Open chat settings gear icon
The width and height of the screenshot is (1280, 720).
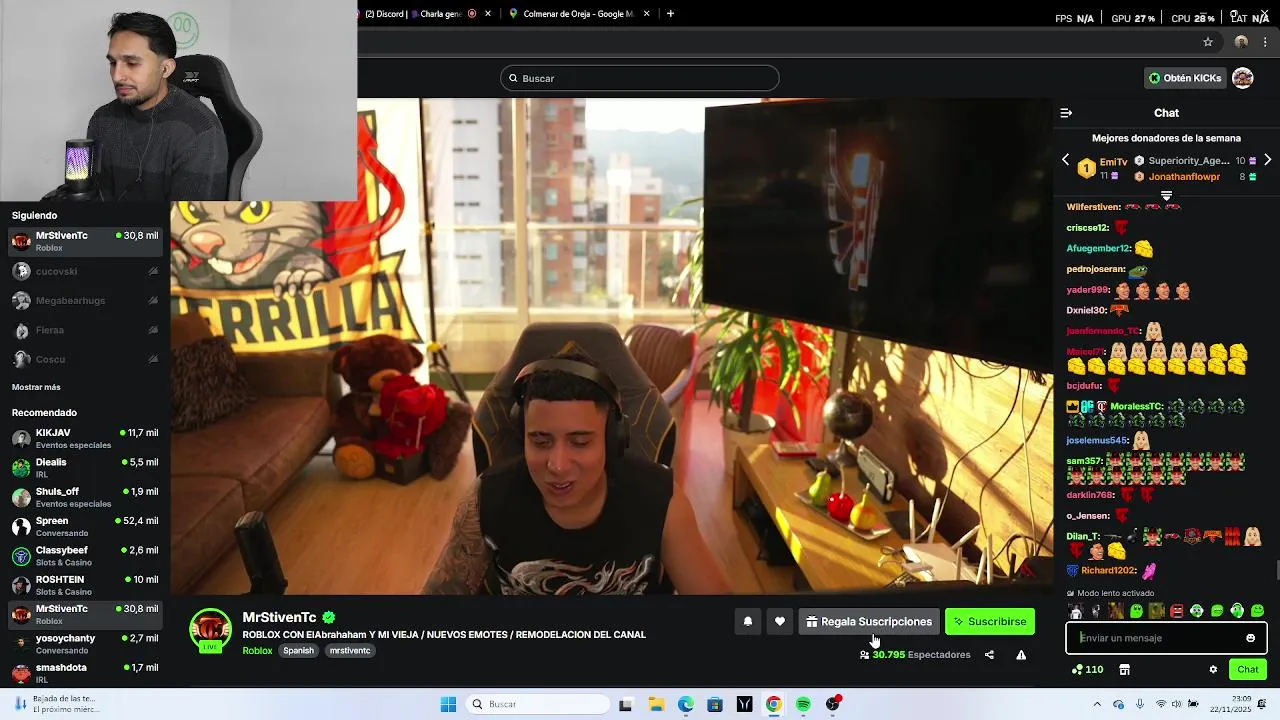1213,670
